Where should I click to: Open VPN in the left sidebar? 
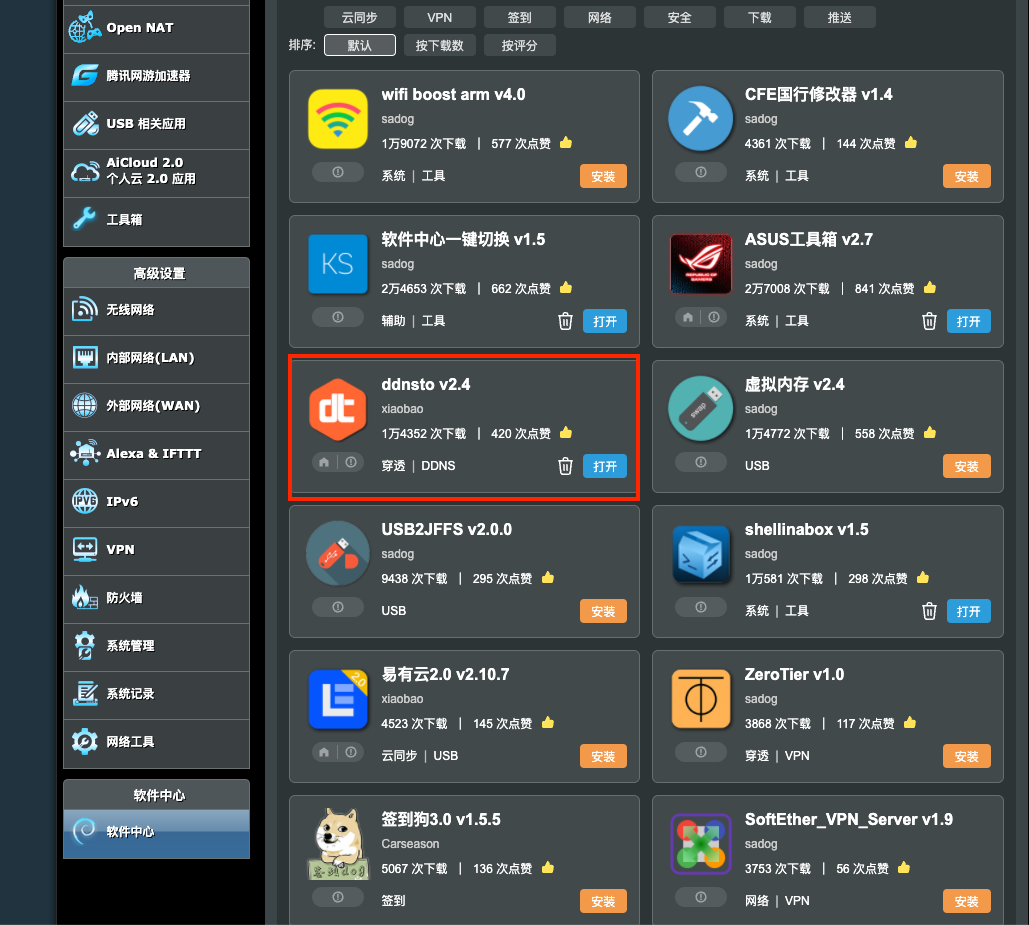pos(156,550)
